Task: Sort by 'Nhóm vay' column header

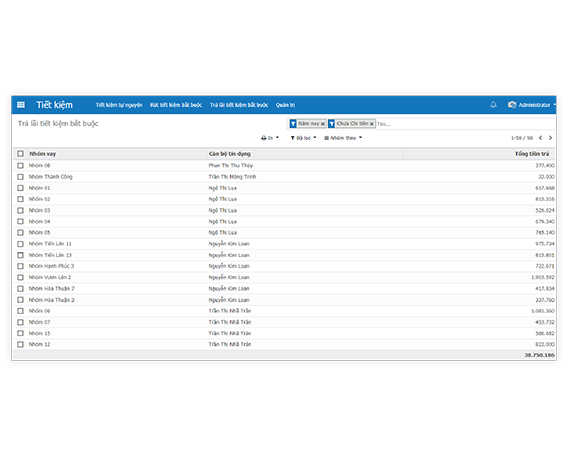Action: [43, 154]
